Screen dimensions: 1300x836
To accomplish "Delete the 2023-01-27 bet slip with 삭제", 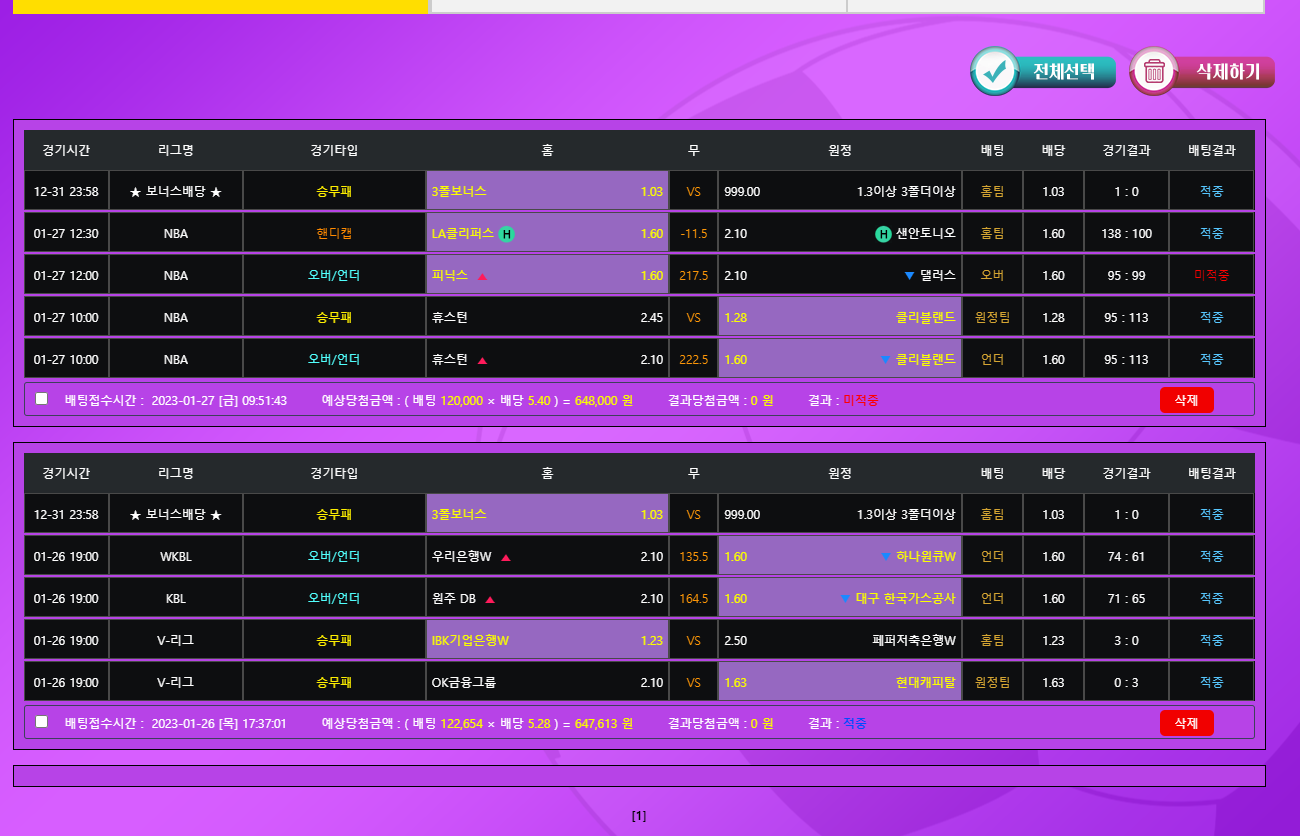I will 1186,400.
